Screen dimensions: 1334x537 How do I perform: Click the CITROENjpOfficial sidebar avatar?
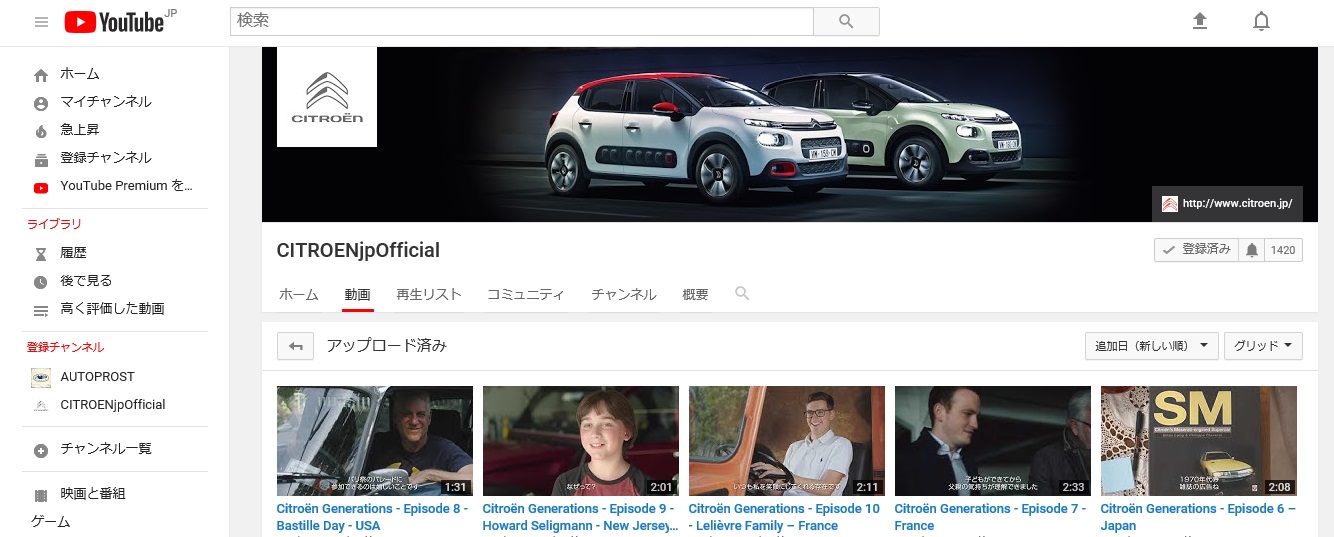pyautogui.click(x=41, y=405)
